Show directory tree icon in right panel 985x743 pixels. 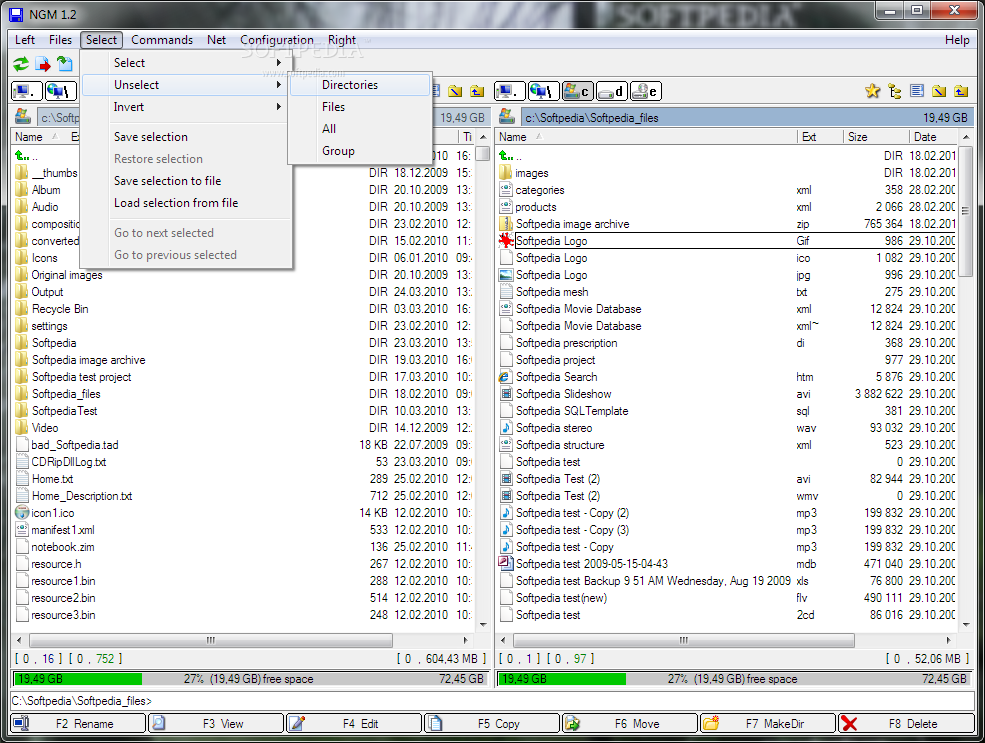pyautogui.click(x=895, y=91)
